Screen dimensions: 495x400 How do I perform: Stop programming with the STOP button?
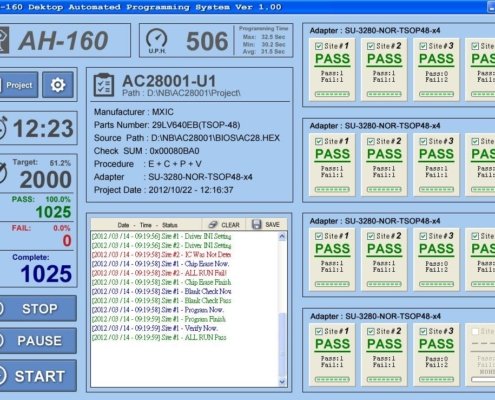38,309
